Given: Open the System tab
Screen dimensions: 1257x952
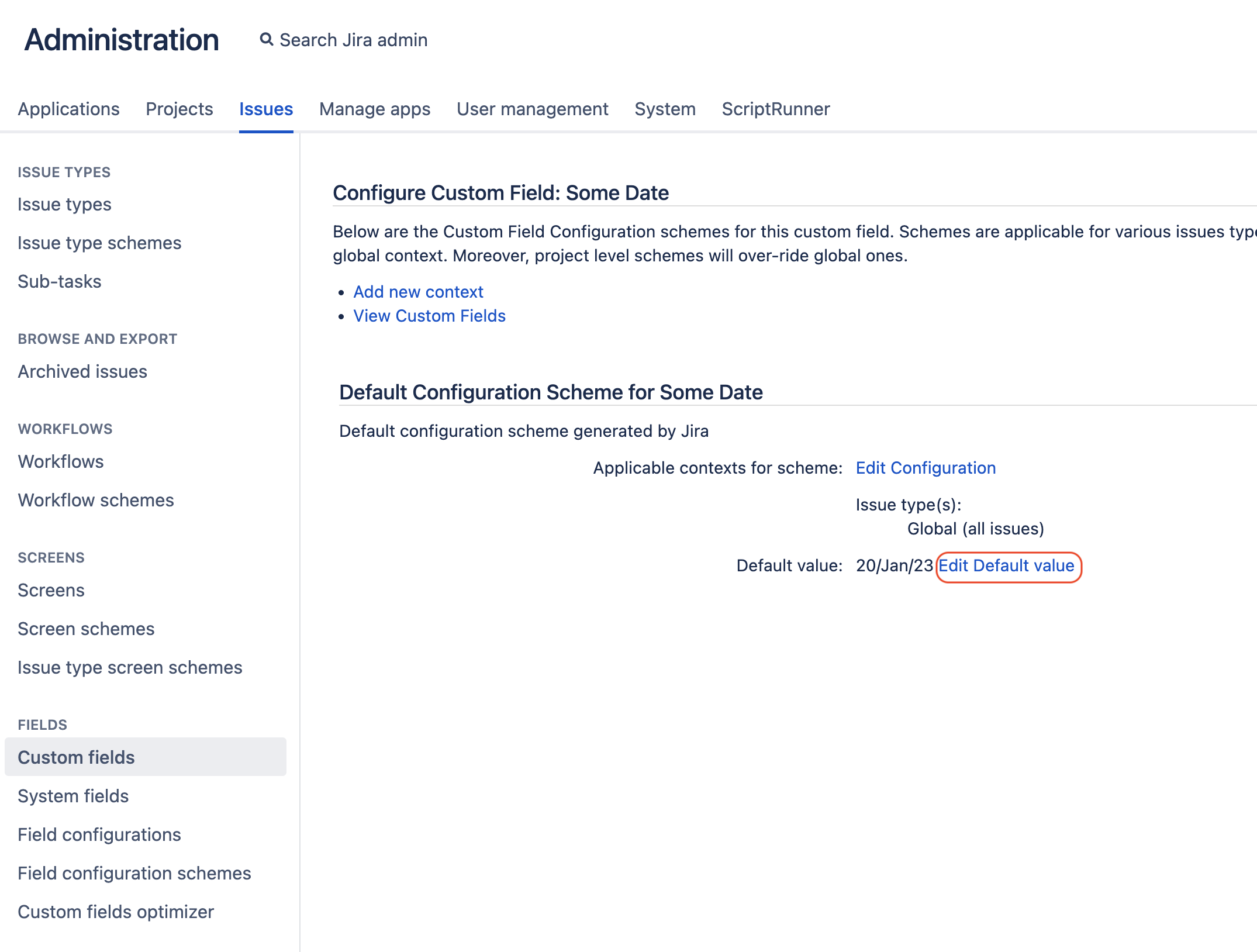Looking at the screenshot, I should tap(665, 109).
